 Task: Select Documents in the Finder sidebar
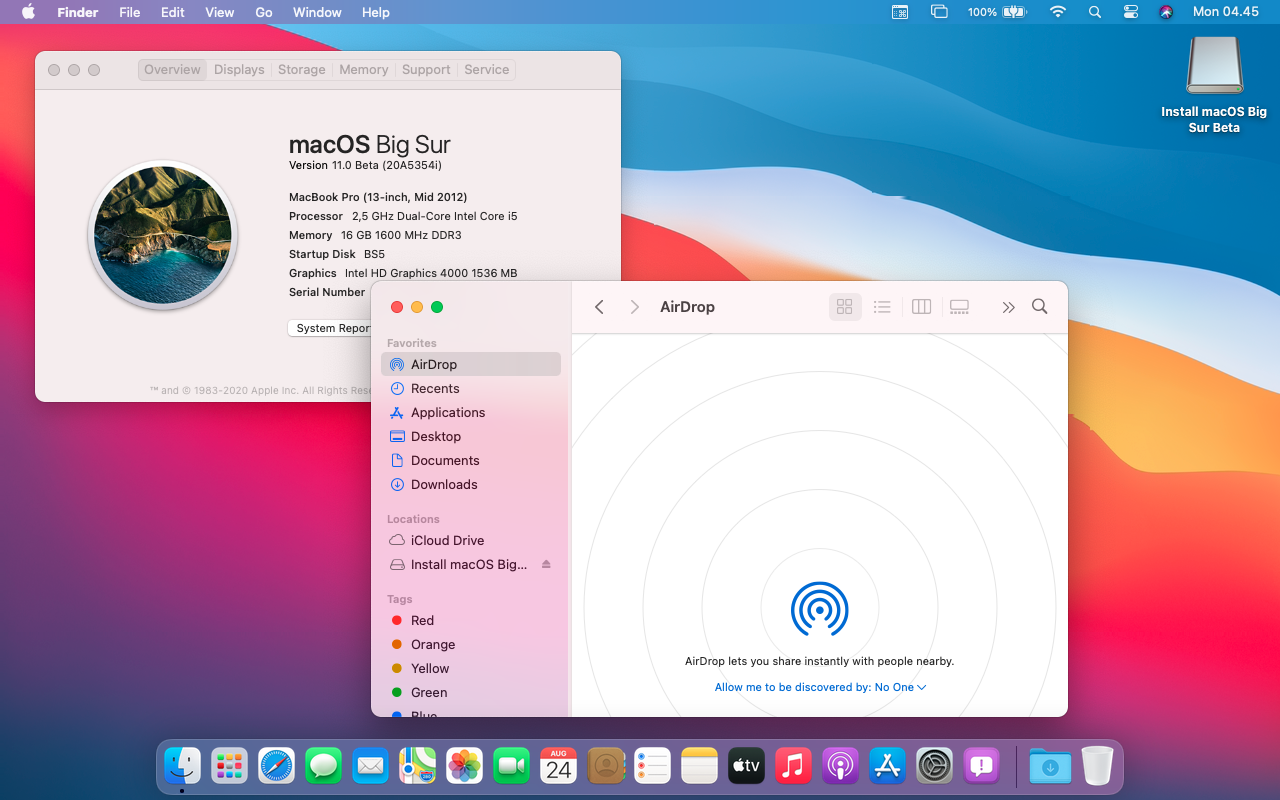pyautogui.click(x=471, y=460)
